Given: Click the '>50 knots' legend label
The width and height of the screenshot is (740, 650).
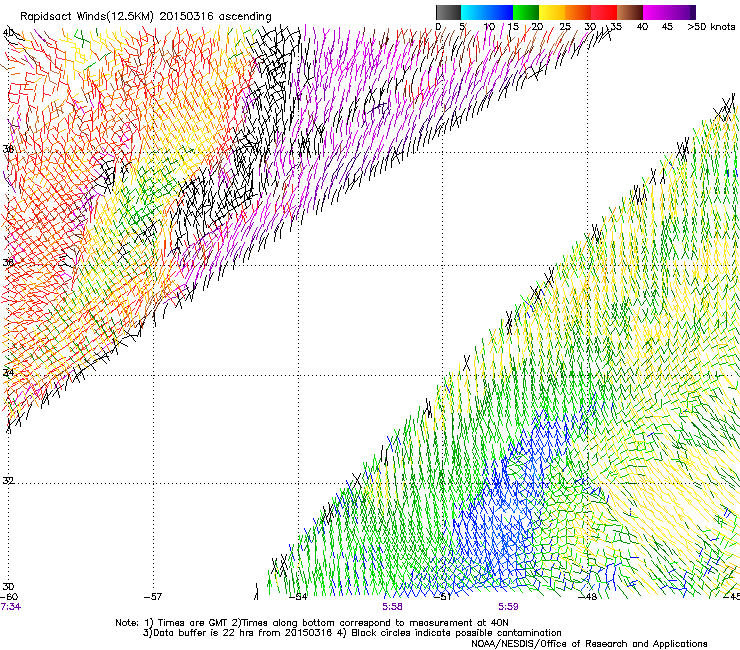Looking at the screenshot, I should pos(711,26).
